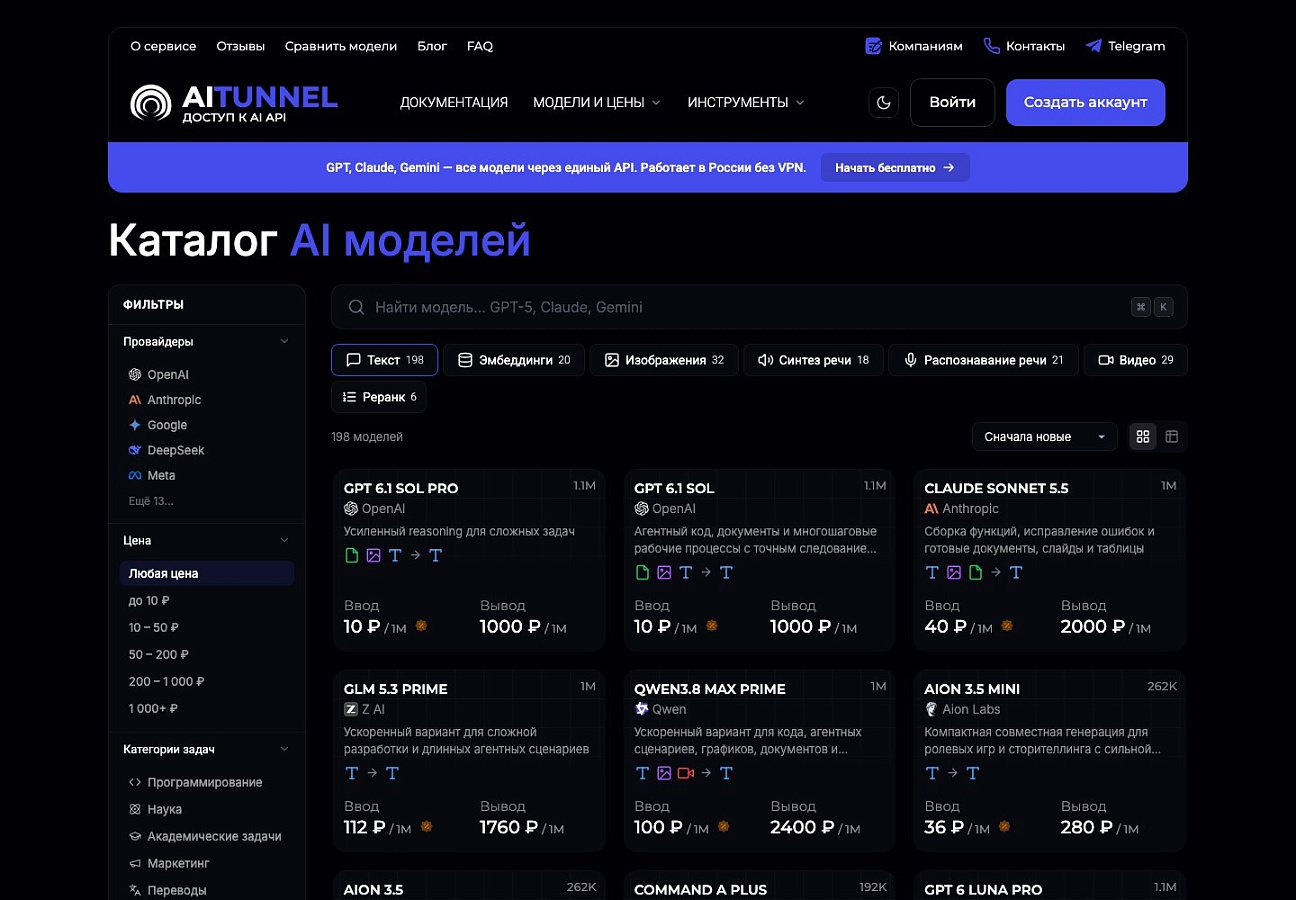Image resolution: width=1296 pixels, height=900 pixels.
Task: Open Telegram via paper plane icon
Action: [1094, 46]
